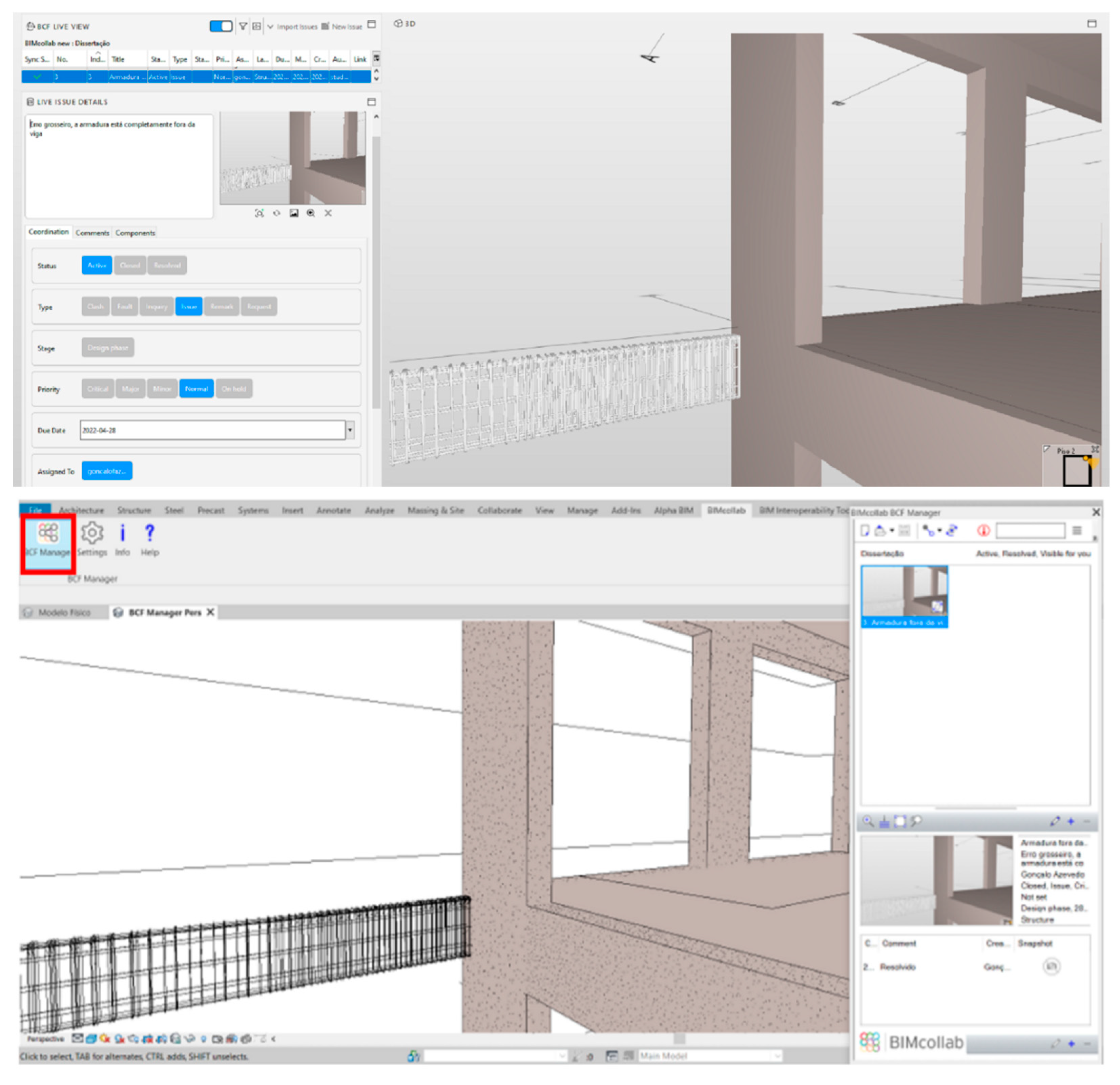Set priority to Critical
1120x1085 pixels.
(x=98, y=389)
